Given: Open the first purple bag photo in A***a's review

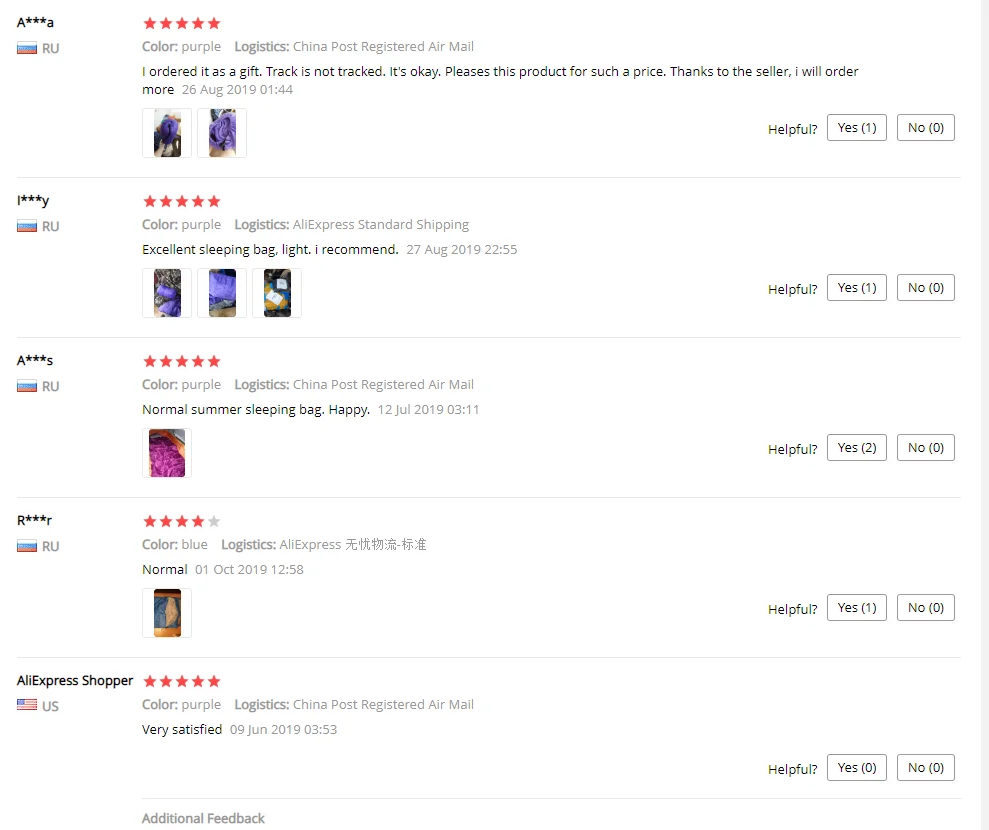Looking at the screenshot, I should 167,133.
